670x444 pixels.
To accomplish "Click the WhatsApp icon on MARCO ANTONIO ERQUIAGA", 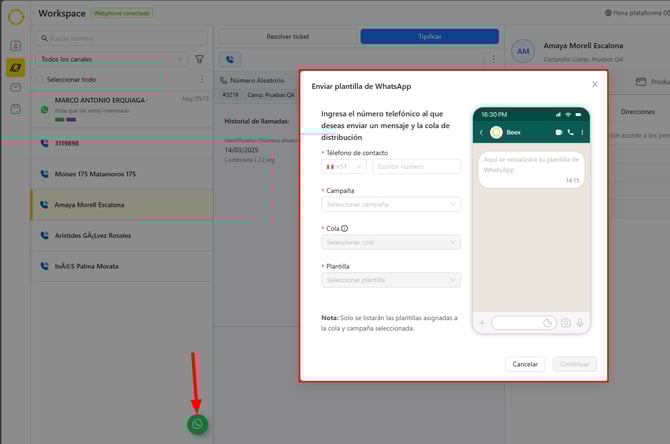I will (x=44, y=109).
